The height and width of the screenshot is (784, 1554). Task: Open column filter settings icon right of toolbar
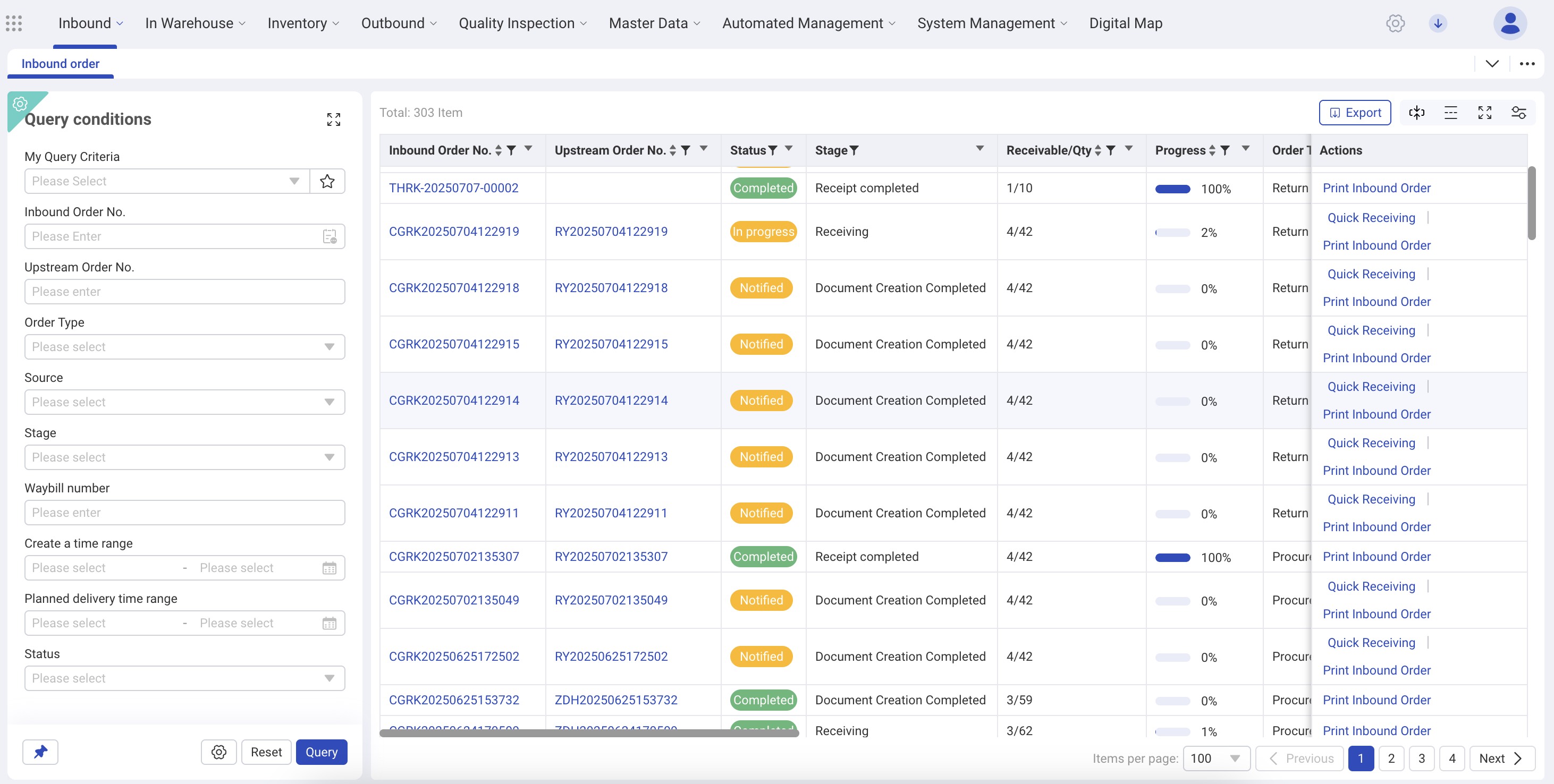(1518, 113)
